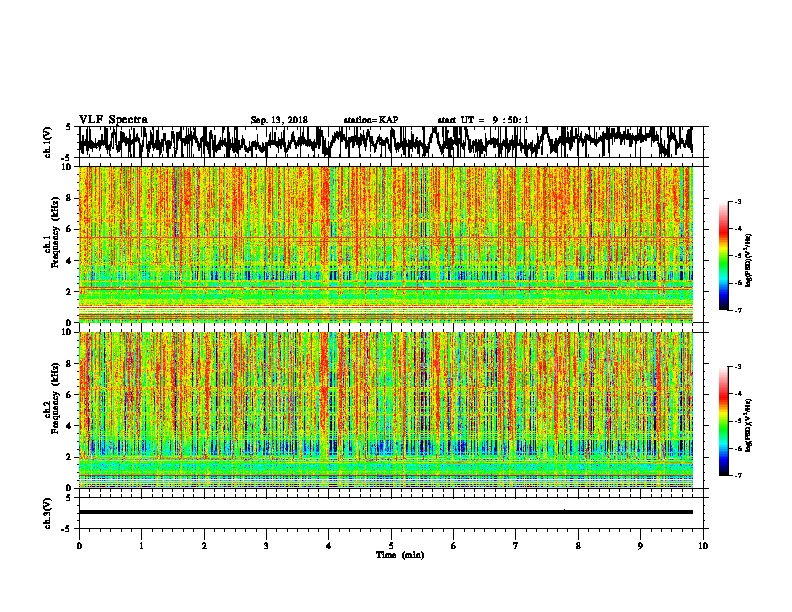The width and height of the screenshot is (792, 612).
Task: Click the "VLF Spectra" plot title
Action: point(113,119)
